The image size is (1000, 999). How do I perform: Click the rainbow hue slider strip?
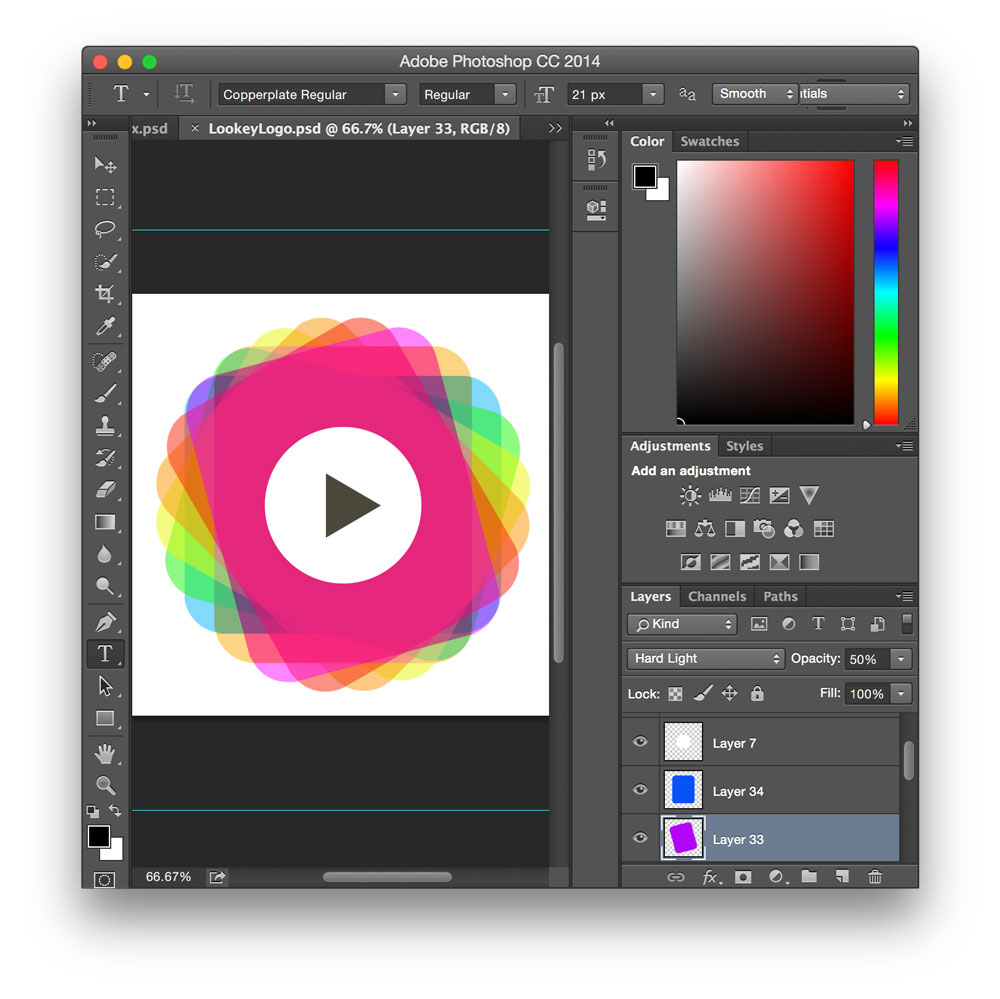tap(885, 292)
